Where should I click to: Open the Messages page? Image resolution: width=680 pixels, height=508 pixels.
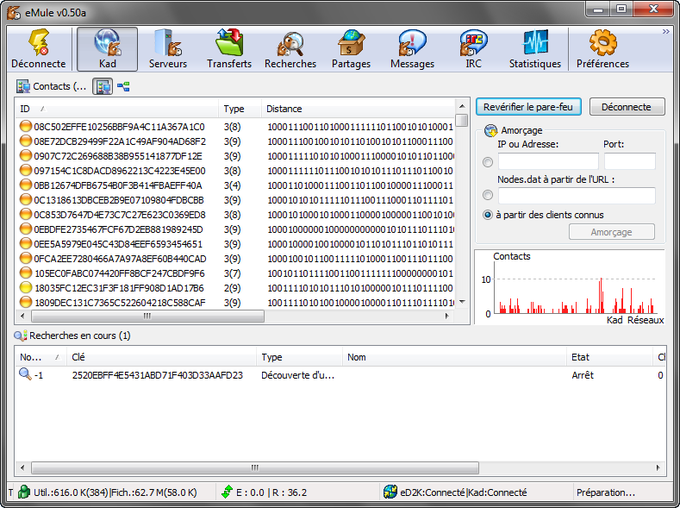412,49
